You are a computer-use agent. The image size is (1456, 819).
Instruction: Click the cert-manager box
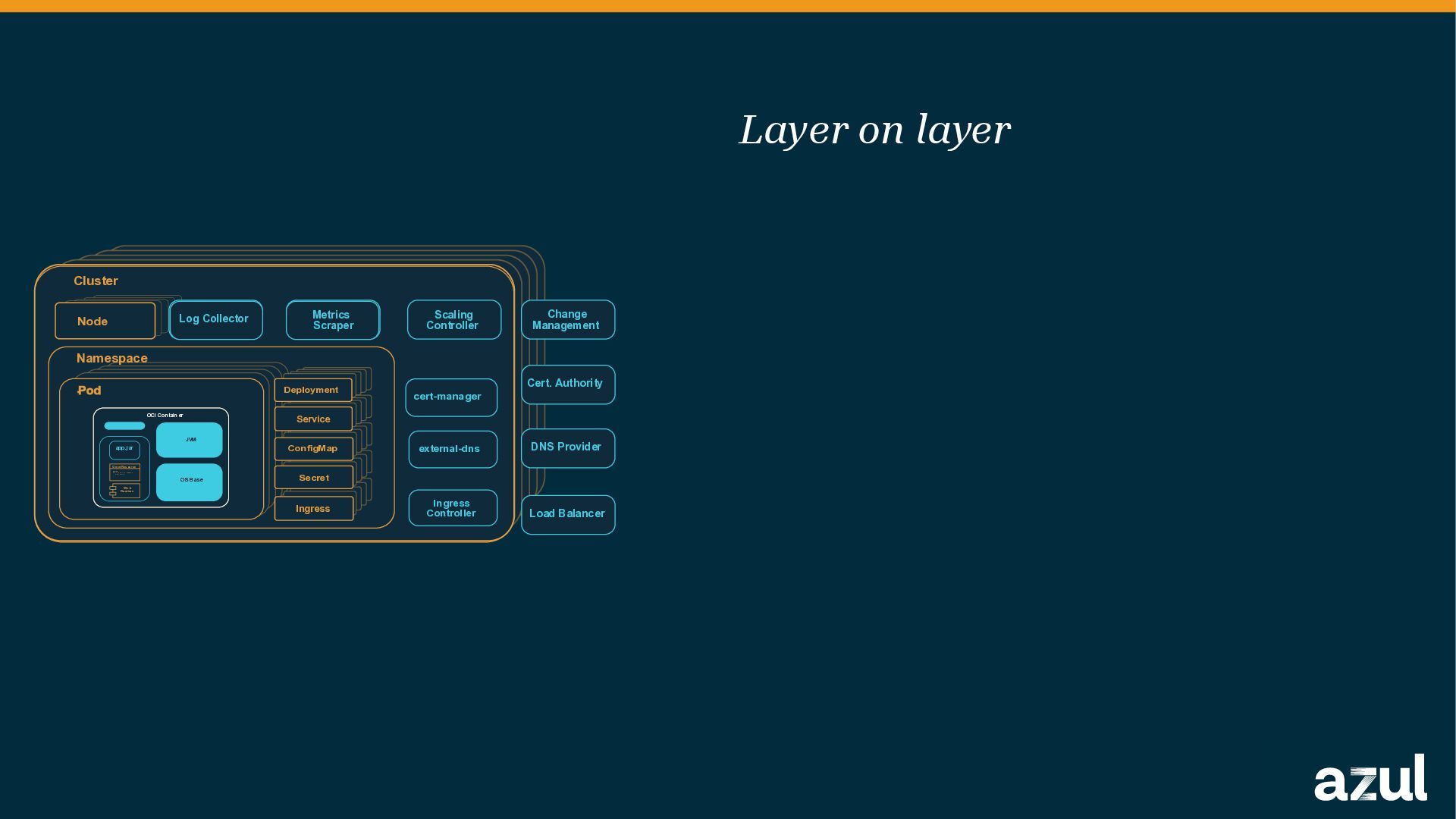click(450, 397)
